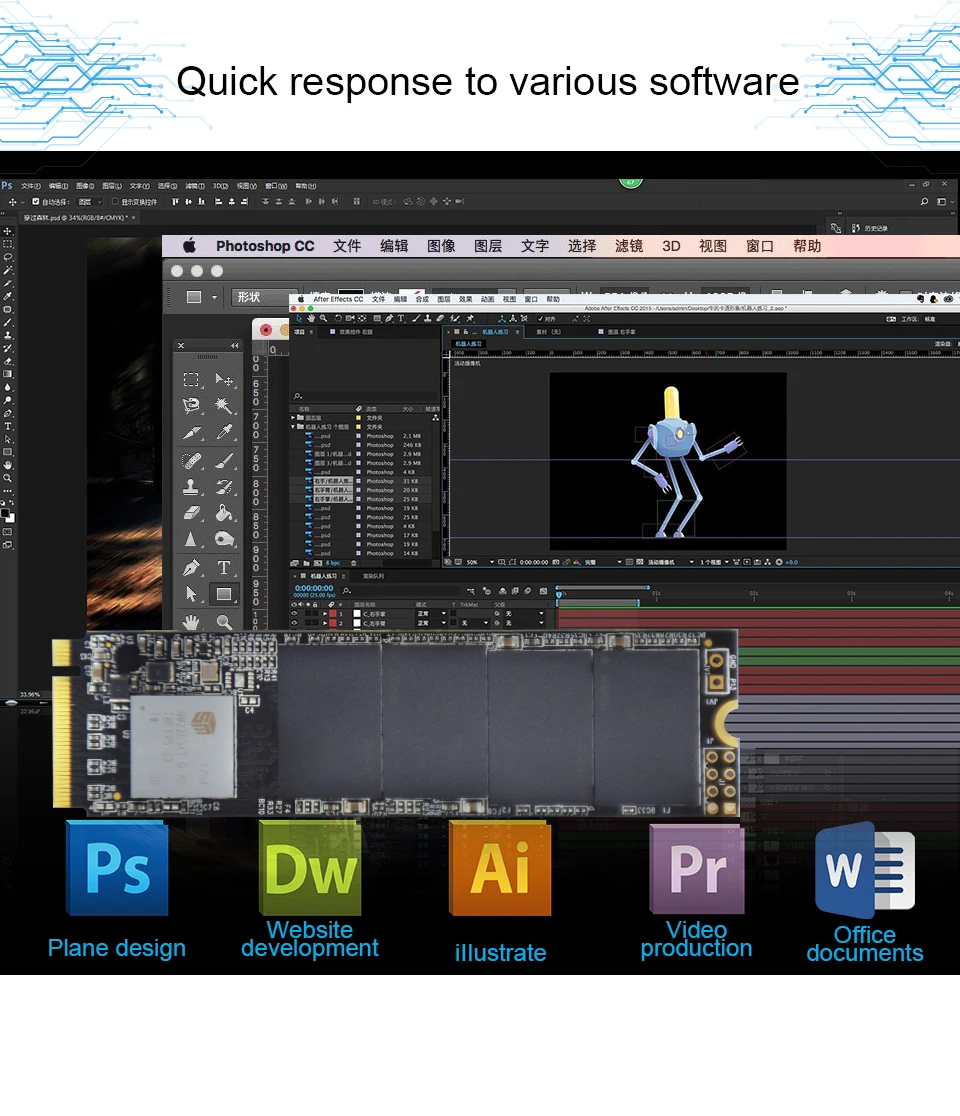
Task: Toggle the 自动选择 checkbox
Action: [36, 201]
